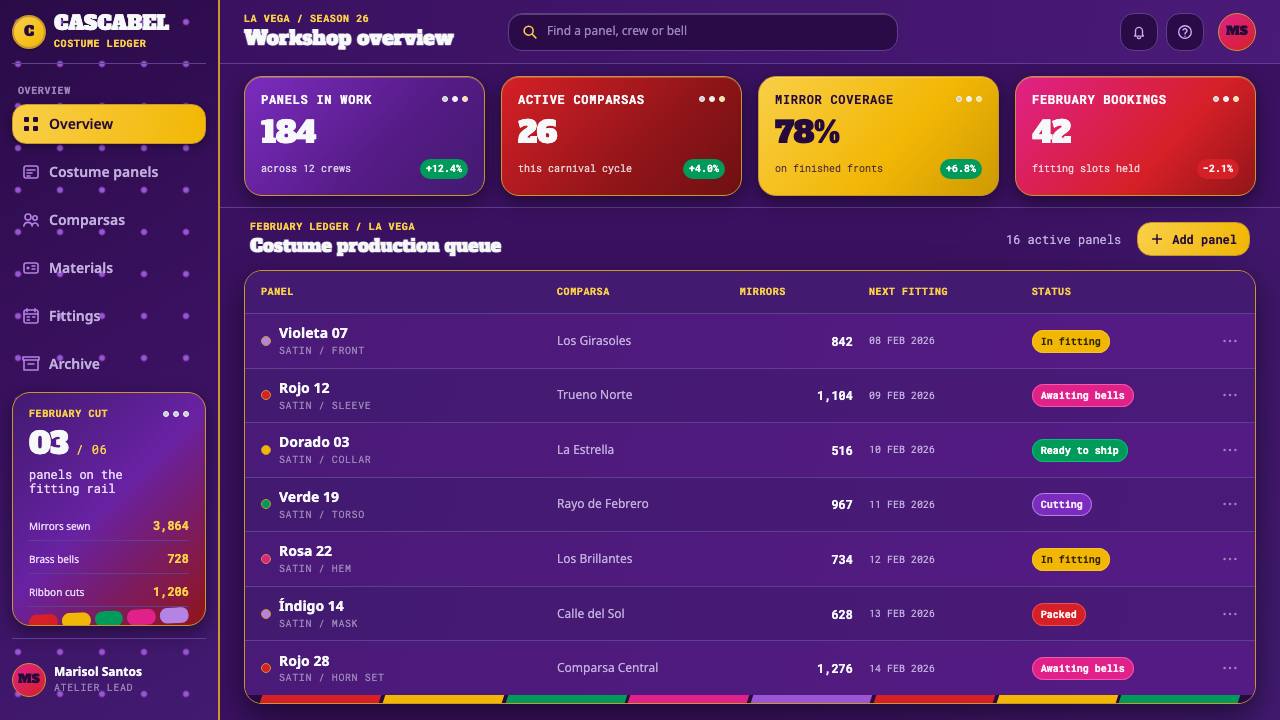Screen dimensions: 1280x720
Task: Click the Cascabel logo badge
Action: pos(29,32)
